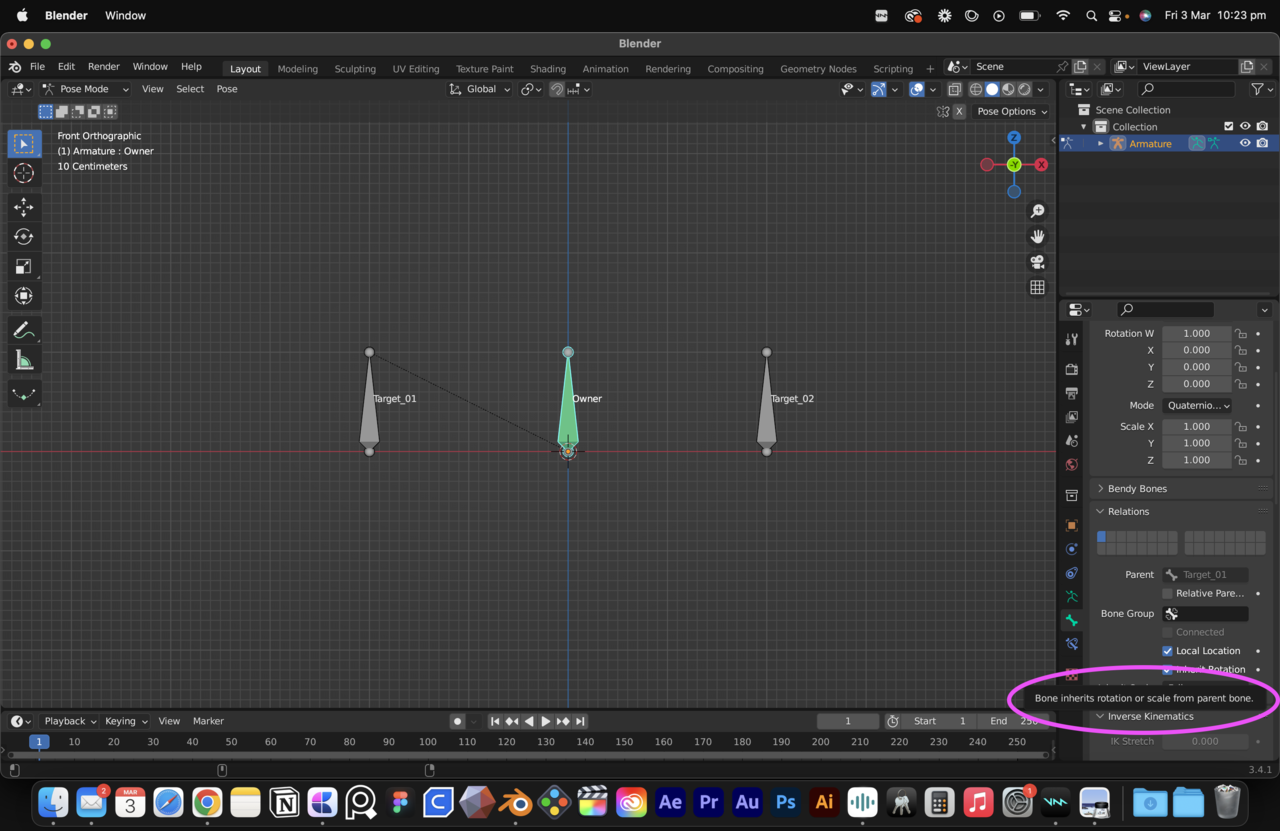Click frame 100 on the timeline
Screen dimensions: 1280x831
pos(428,742)
